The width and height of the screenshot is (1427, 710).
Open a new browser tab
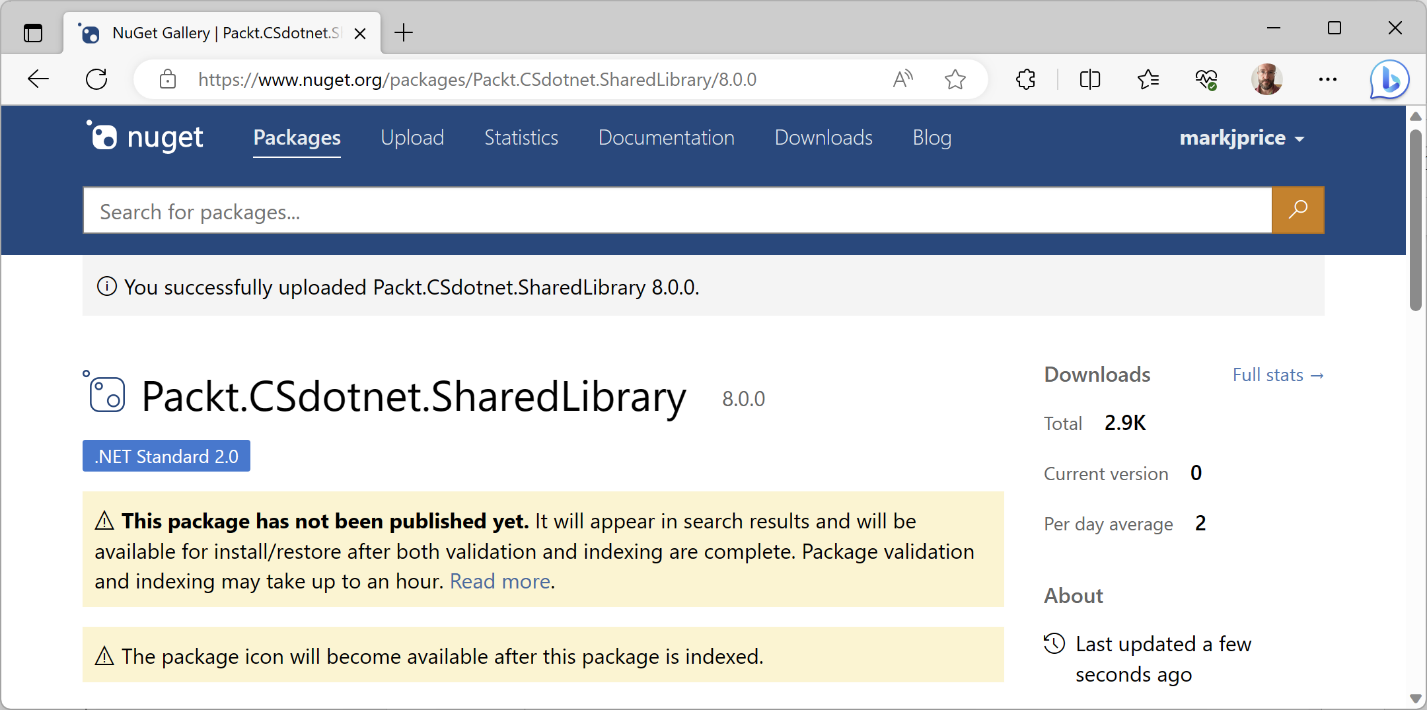pyautogui.click(x=403, y=33)
